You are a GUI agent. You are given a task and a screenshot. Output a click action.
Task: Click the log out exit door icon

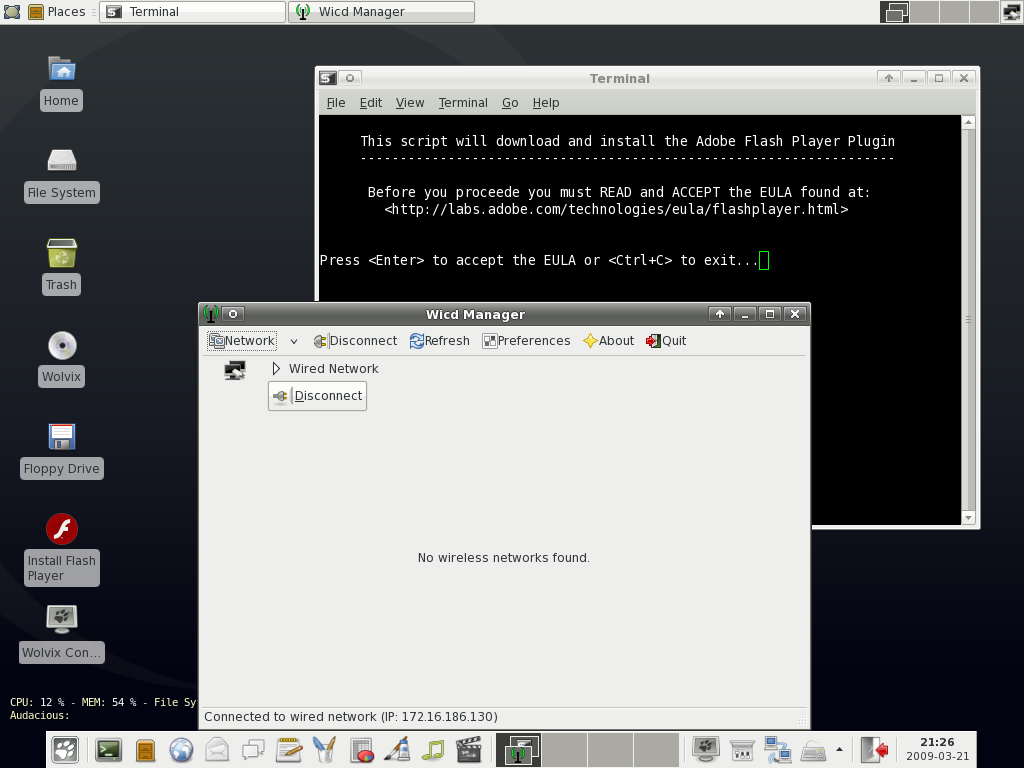point(874,750)
